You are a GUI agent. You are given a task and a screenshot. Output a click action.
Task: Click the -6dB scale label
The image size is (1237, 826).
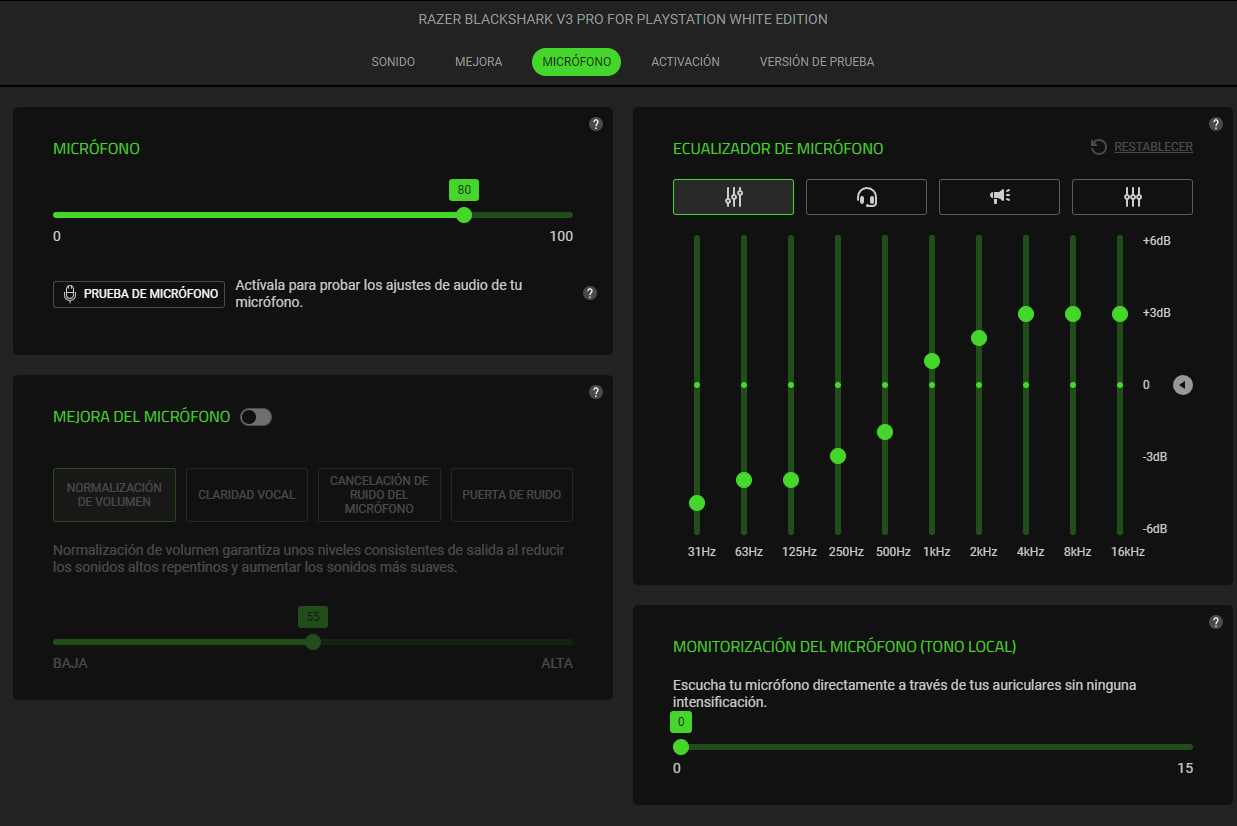tap(1157, 529)
